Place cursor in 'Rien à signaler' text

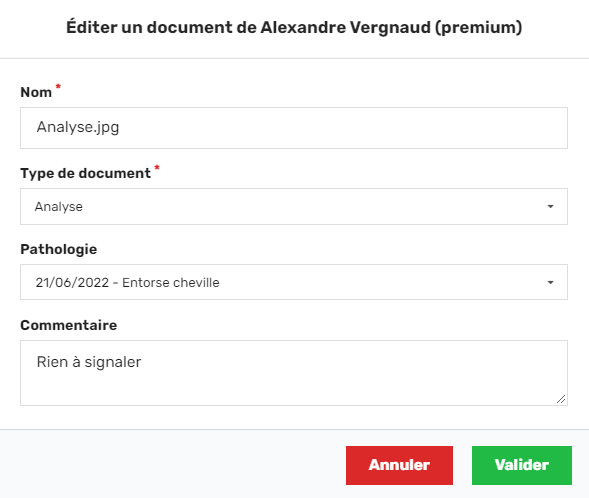pos(89,362)
